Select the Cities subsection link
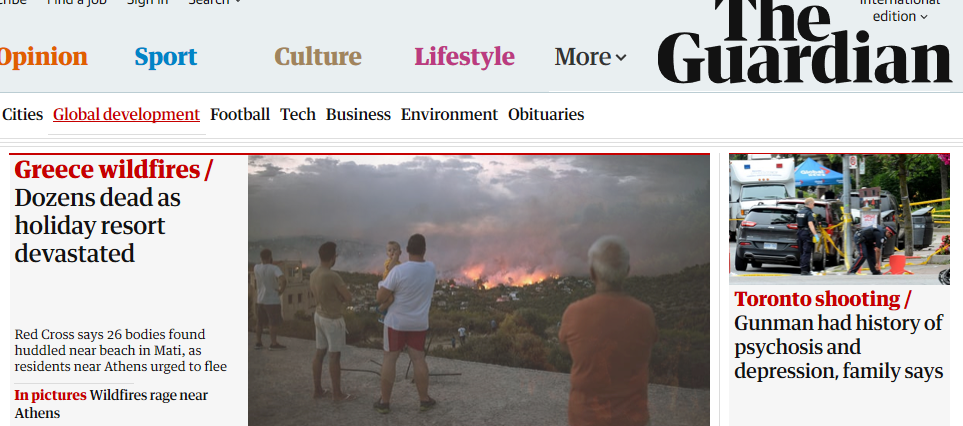Viewport: 963px width, 426px height. [23, 115]
